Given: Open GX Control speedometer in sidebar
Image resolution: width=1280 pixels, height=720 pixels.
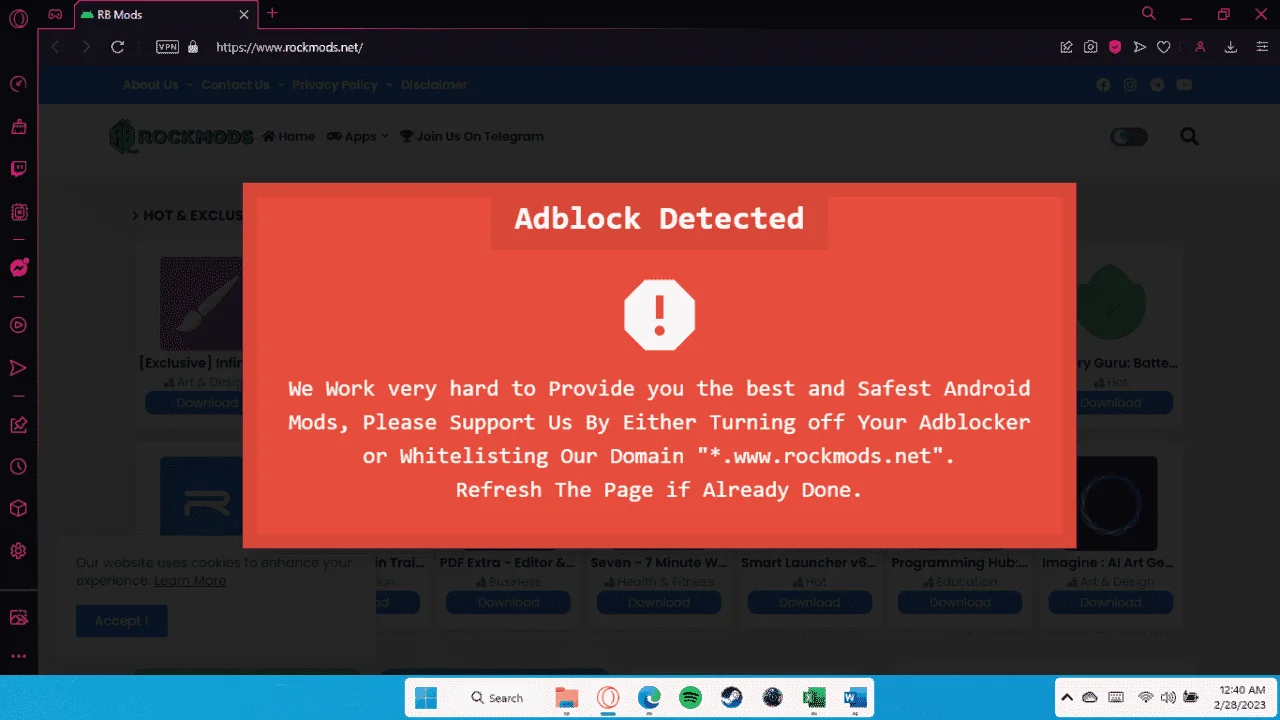Looking at the screenshot, I should pyautogui.click(x=18, y=84).
